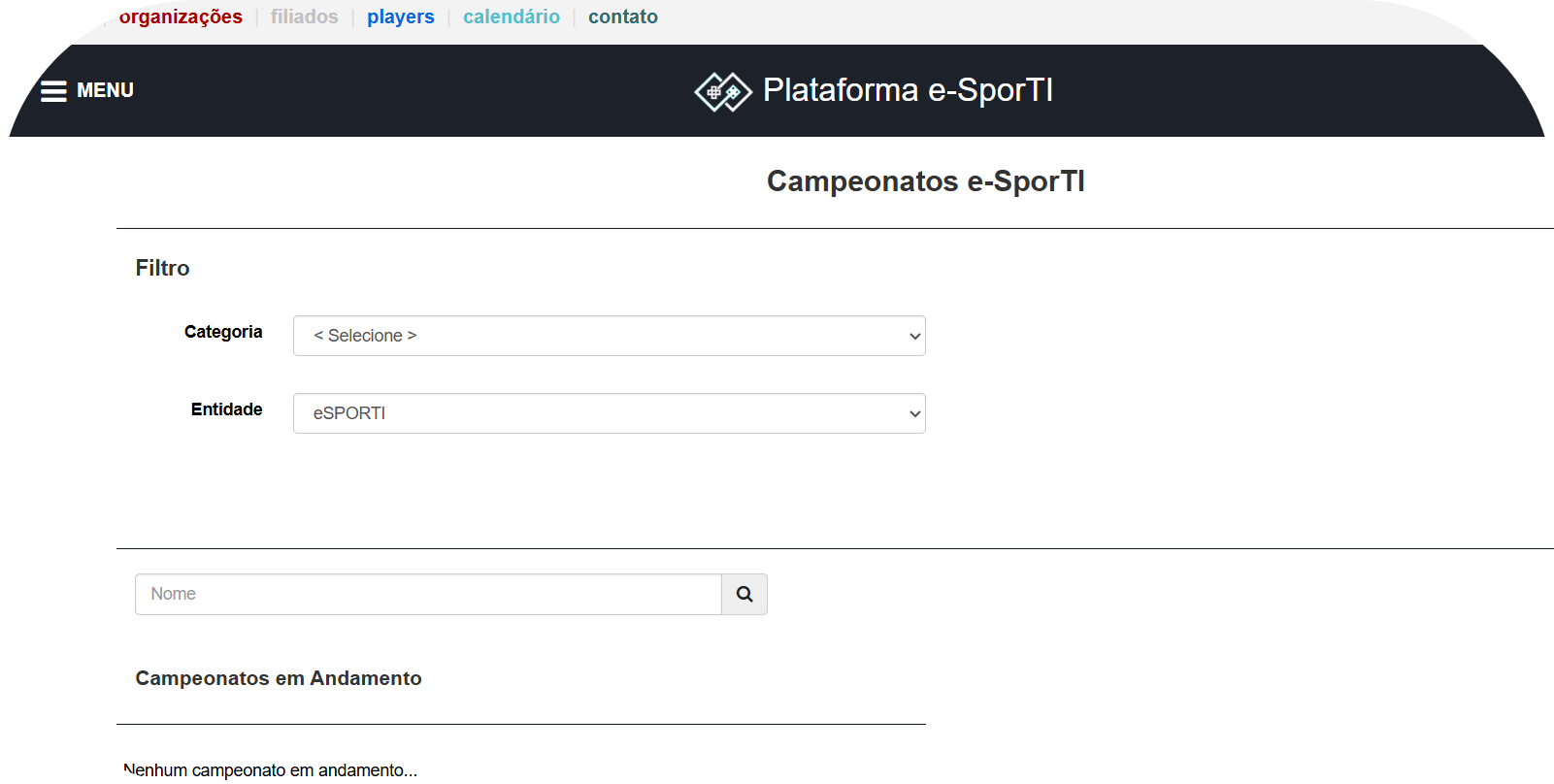The height and width of the screenshot is (784, 1554).
Task: Click the Categoria field label
Action: tap(223, 332)
